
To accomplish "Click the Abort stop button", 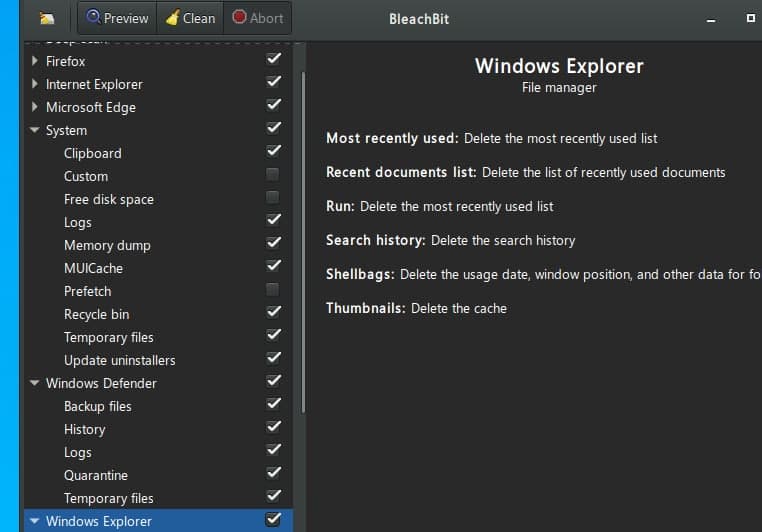I will click(257, 18).
